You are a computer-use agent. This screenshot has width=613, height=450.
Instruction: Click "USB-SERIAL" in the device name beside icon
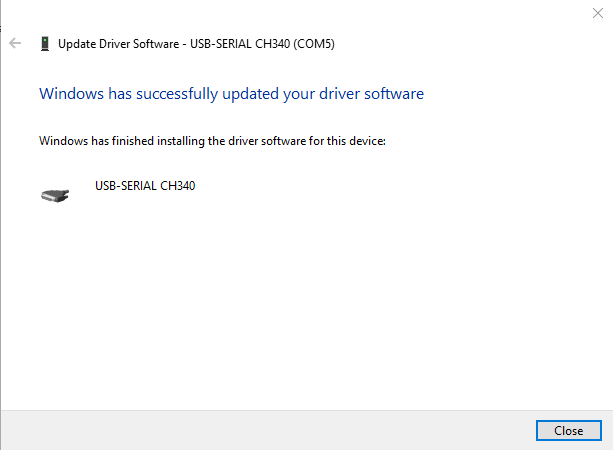(x=126, y=186)
